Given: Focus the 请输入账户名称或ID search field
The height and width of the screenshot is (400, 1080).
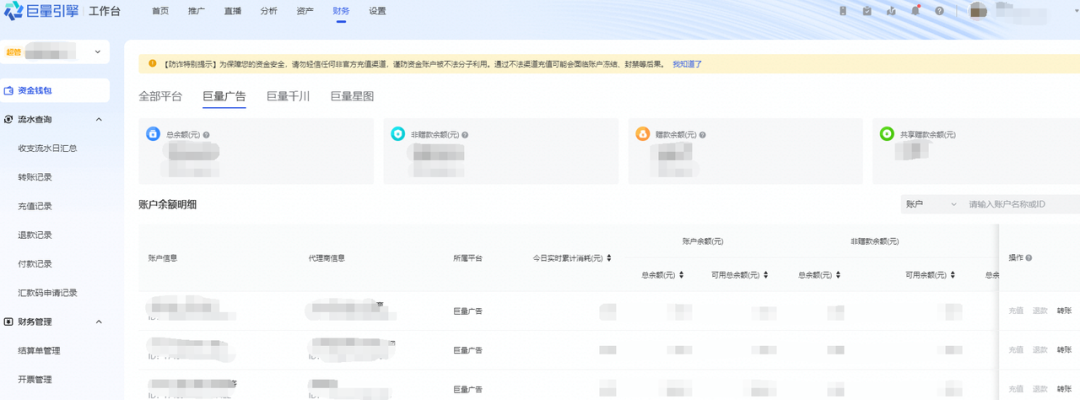Looking at the screenshot, I should [1021, 204].
